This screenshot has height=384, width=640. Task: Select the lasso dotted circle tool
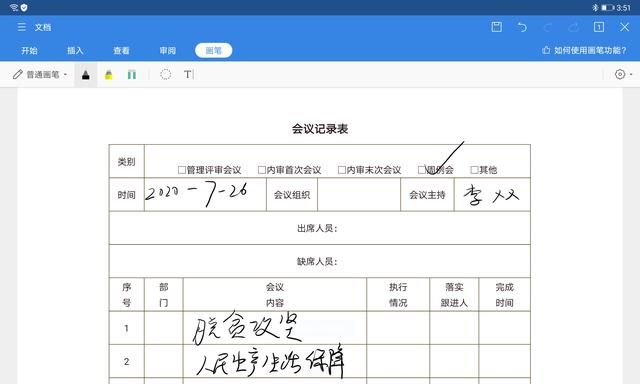(x=165, y=74)
